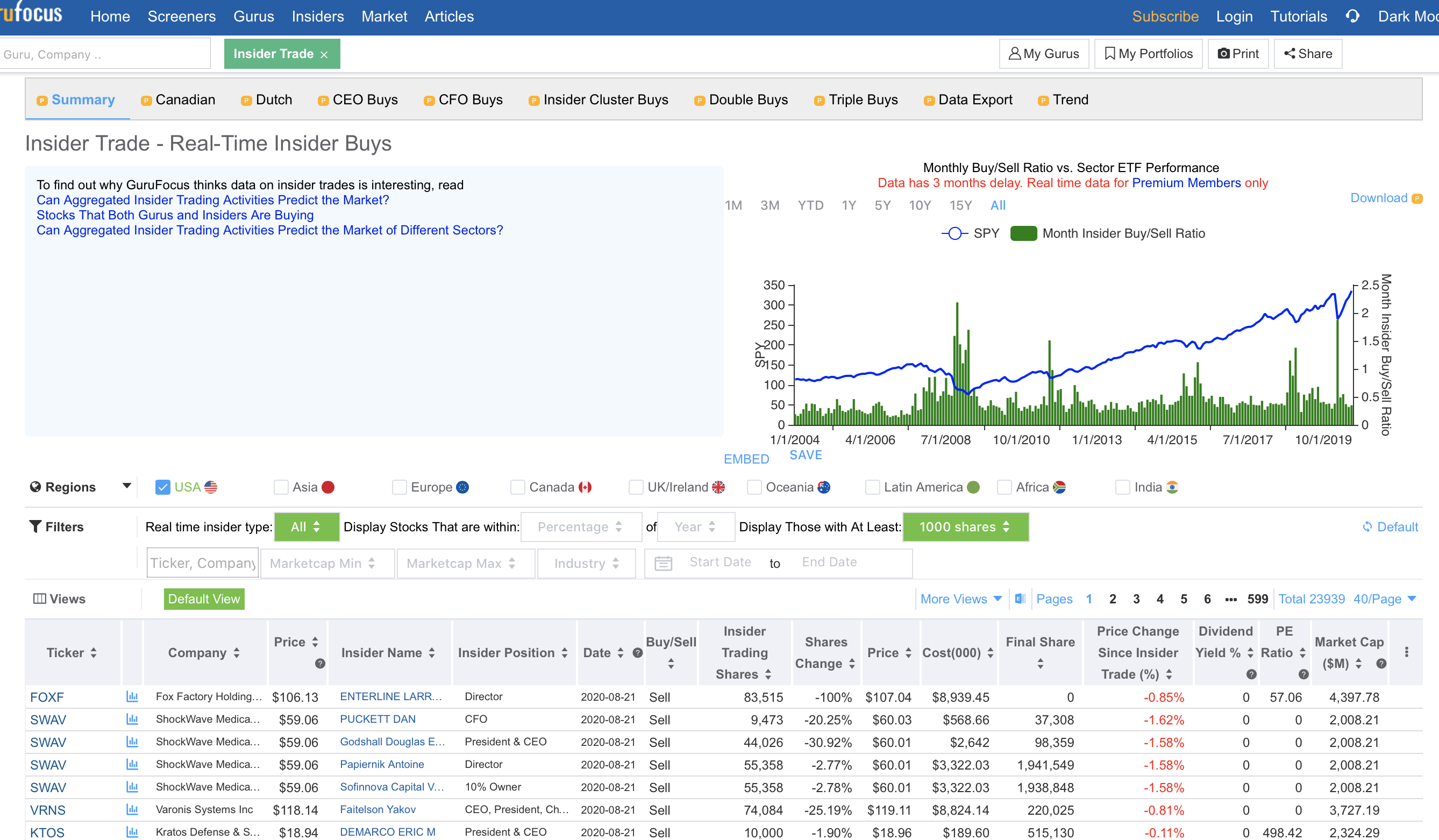Viewport: 1439px width, 840px height.
Task: Click the PE Ratio help icon
Action: click(1303, 674)
